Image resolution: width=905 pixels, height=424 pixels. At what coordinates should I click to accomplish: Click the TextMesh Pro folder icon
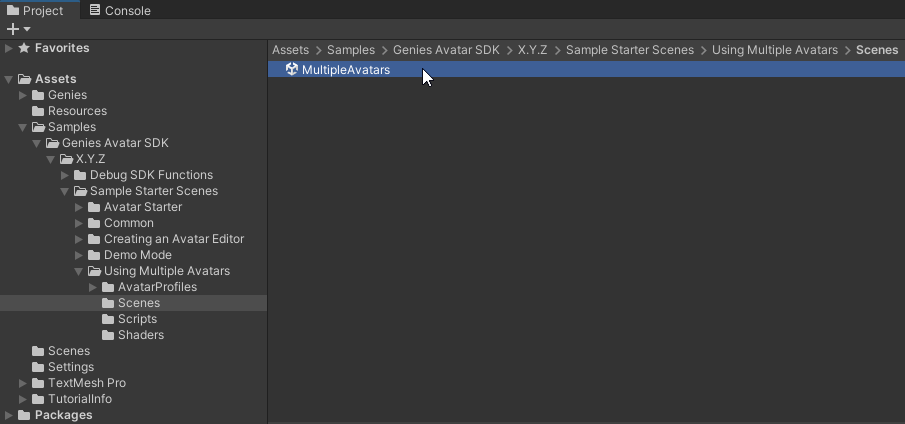[x=39, y=383]
